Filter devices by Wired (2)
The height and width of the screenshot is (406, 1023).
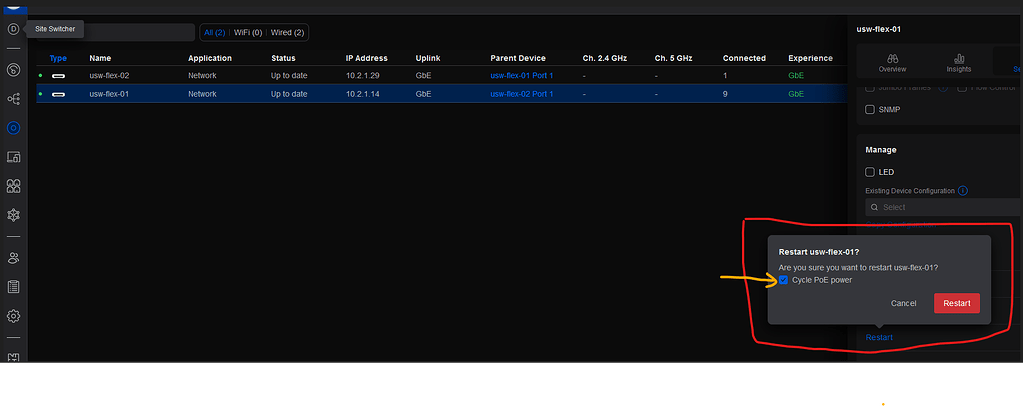(x=288, y=32)
